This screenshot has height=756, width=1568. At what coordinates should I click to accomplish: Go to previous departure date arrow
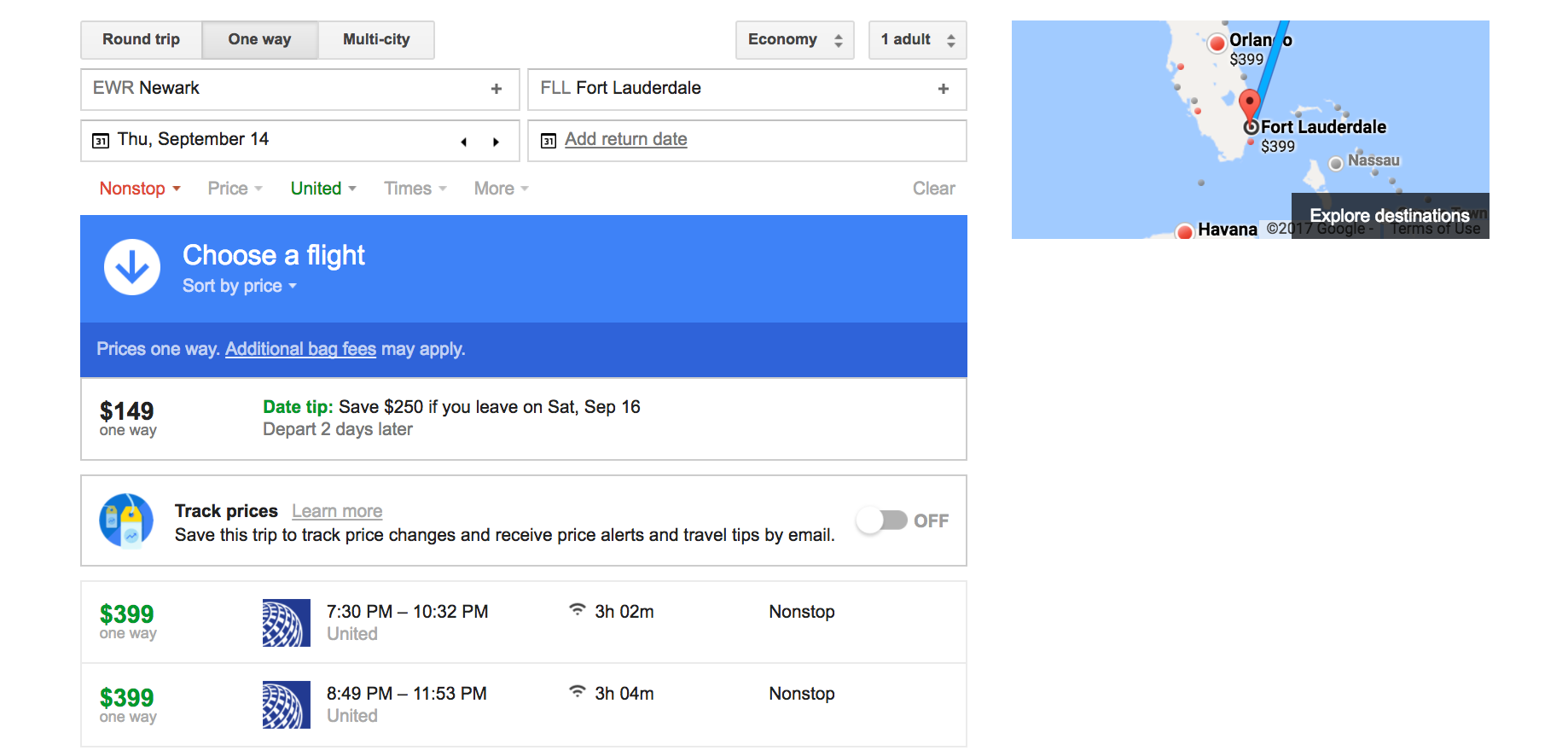(x=464, y=142)
